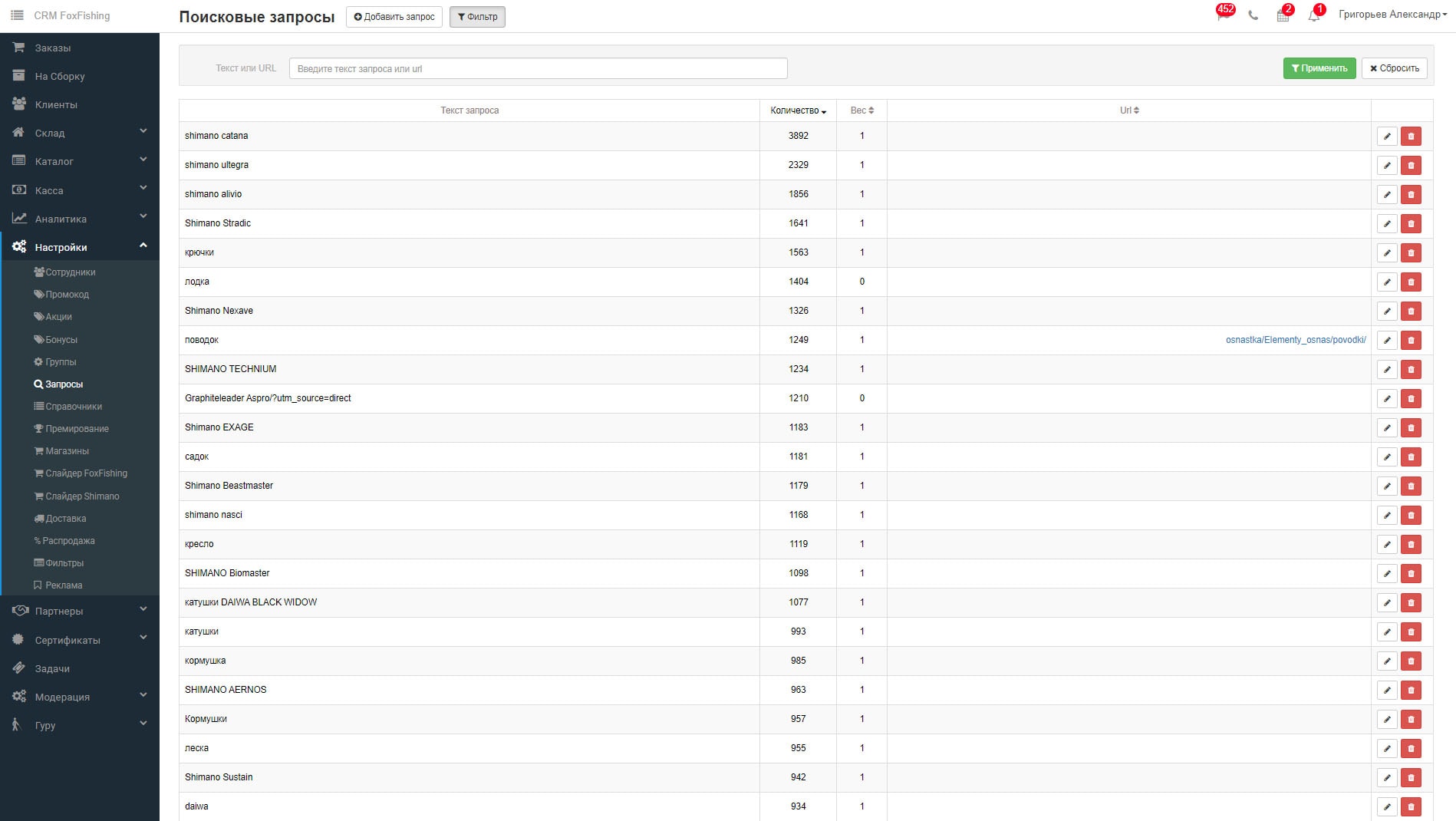Image resolution: width=1456 pixels, height=821 pixels.
Task: Delete the кресло query
Action: (x=1411, y=545)
